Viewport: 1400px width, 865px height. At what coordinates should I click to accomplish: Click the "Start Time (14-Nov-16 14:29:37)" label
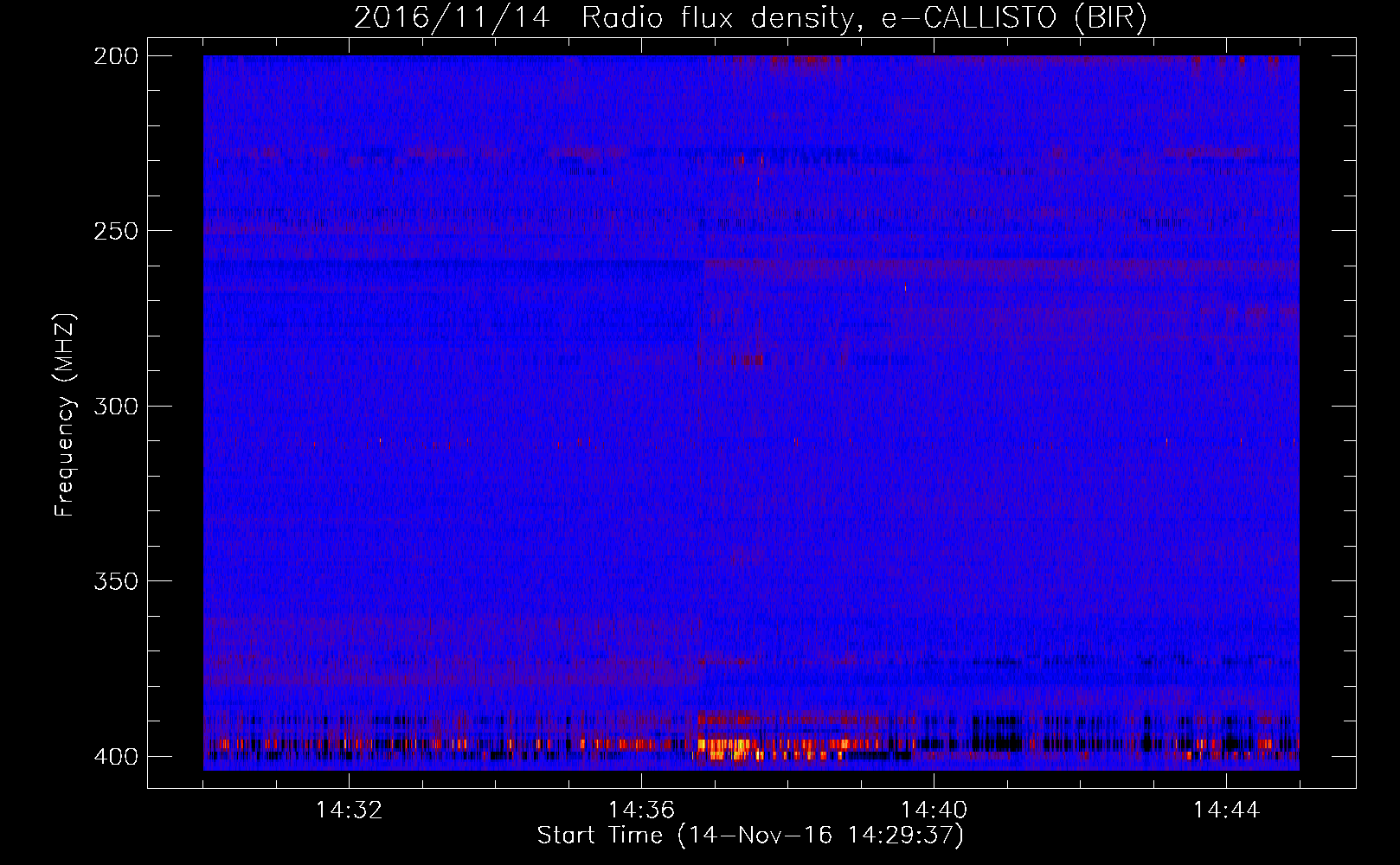point(750,836)
